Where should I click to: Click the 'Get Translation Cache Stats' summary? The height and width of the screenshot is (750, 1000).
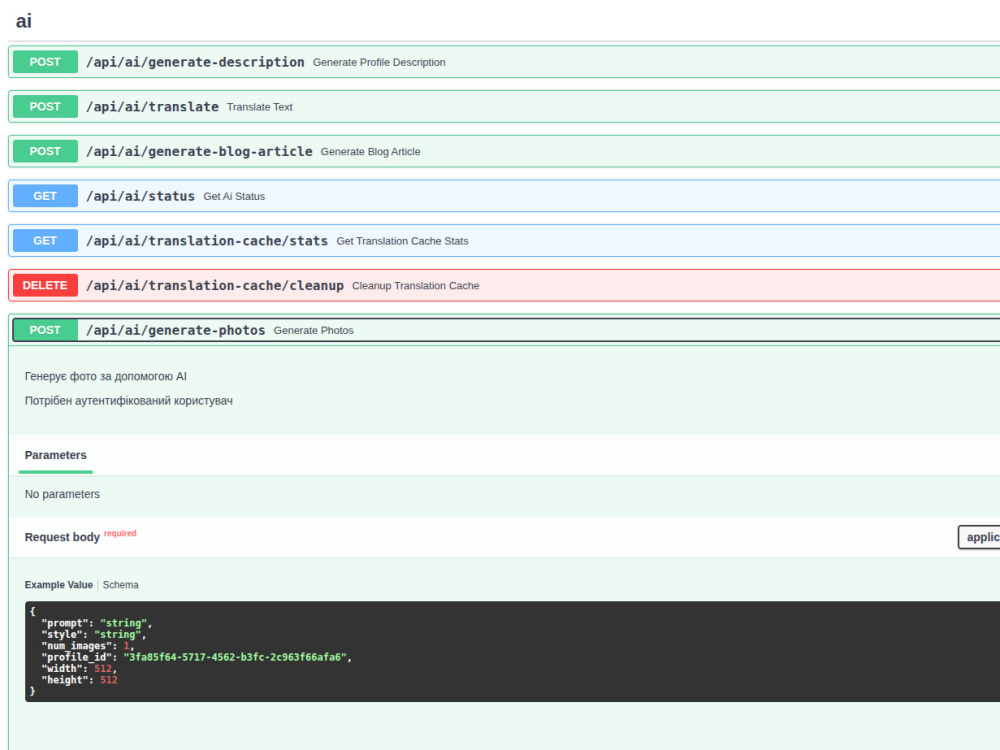(402, 241)
